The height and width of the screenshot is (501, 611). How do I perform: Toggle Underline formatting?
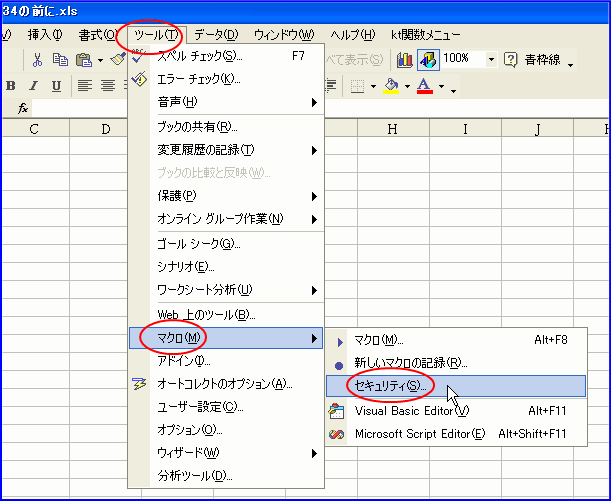click(57, 85)
